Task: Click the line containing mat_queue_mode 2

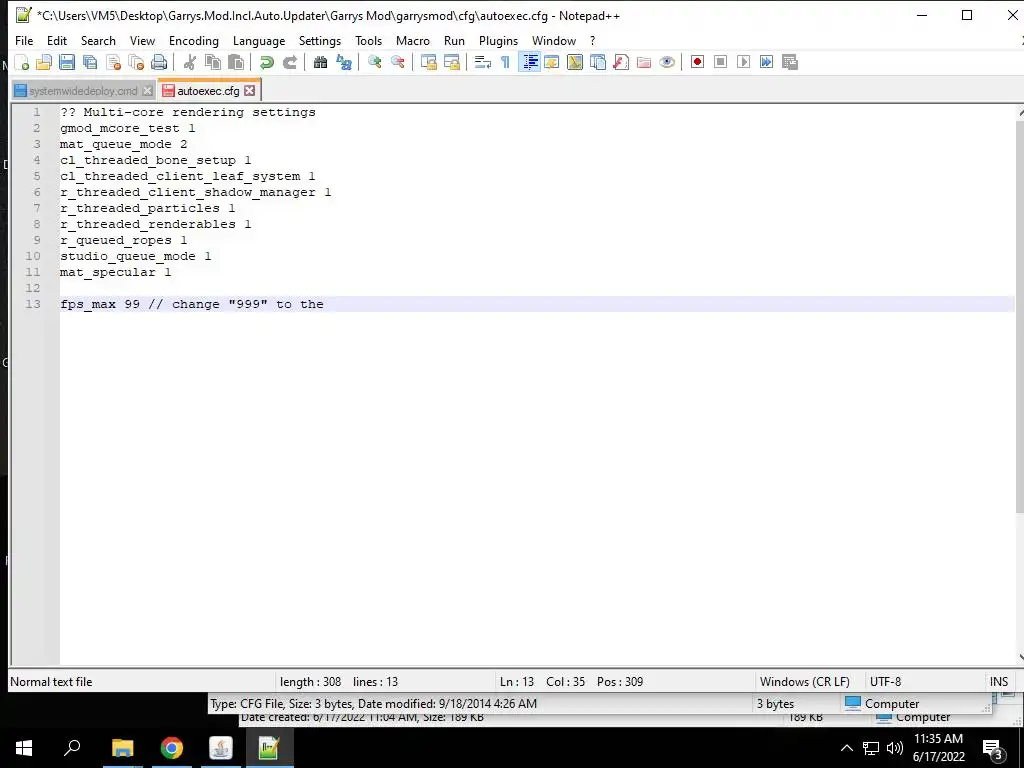Action: click(123, 144)
